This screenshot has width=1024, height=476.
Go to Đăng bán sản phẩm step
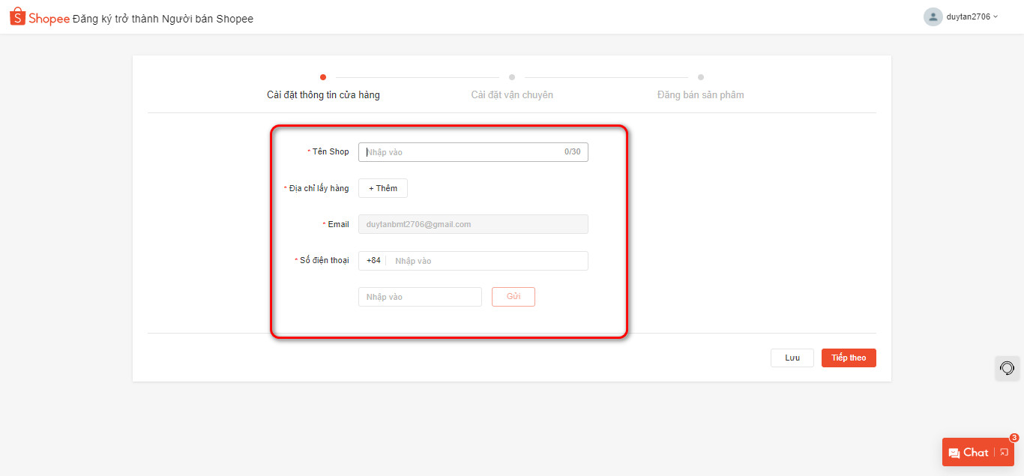(x=700, y=95)
